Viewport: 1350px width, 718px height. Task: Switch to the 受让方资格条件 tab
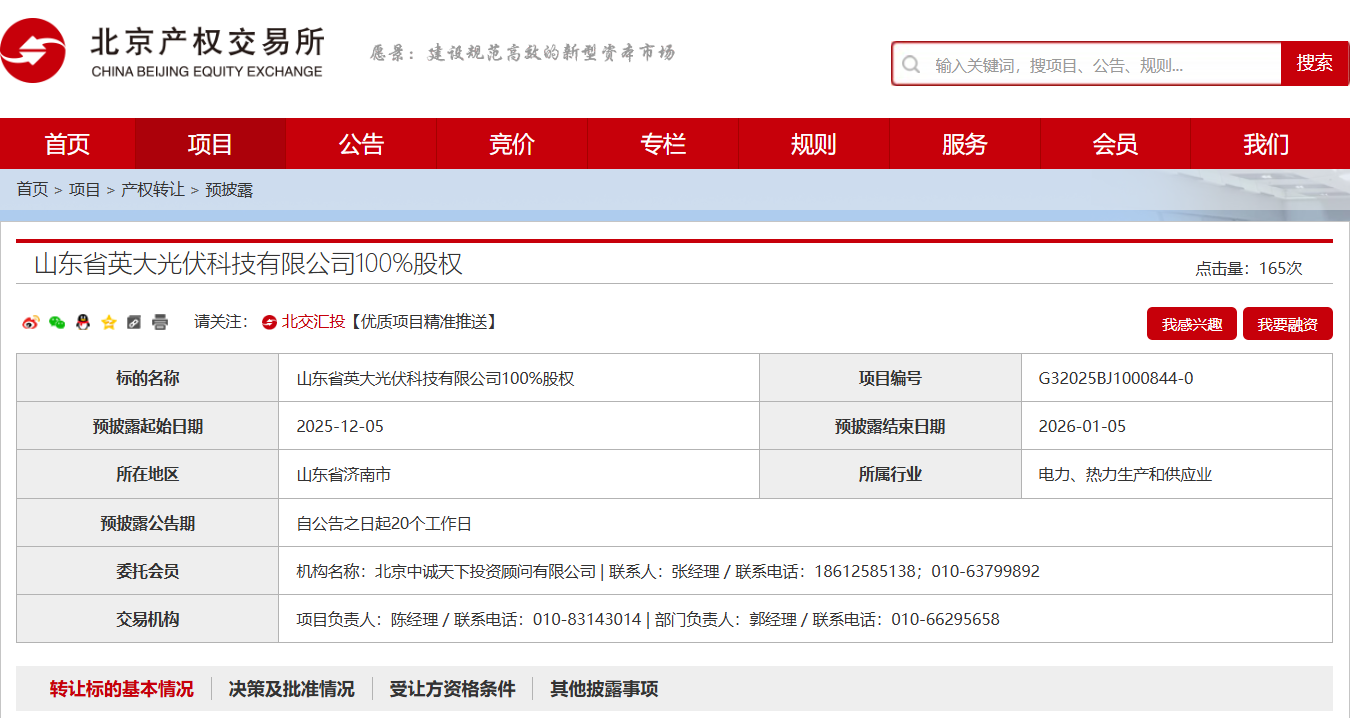tap(452, 689)
